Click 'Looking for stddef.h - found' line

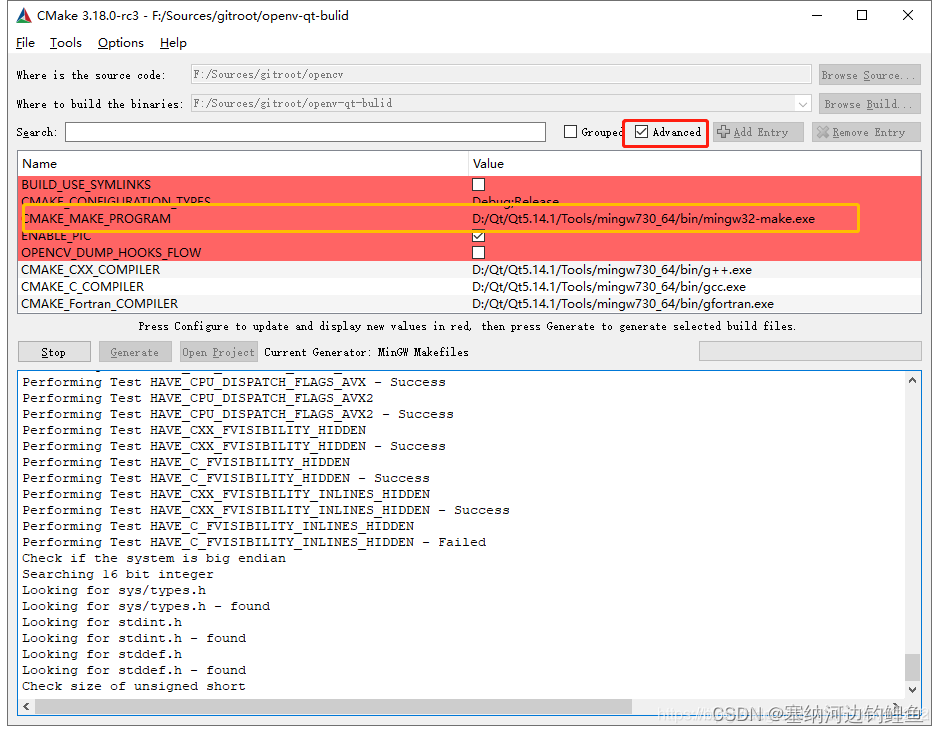(134, 670)
